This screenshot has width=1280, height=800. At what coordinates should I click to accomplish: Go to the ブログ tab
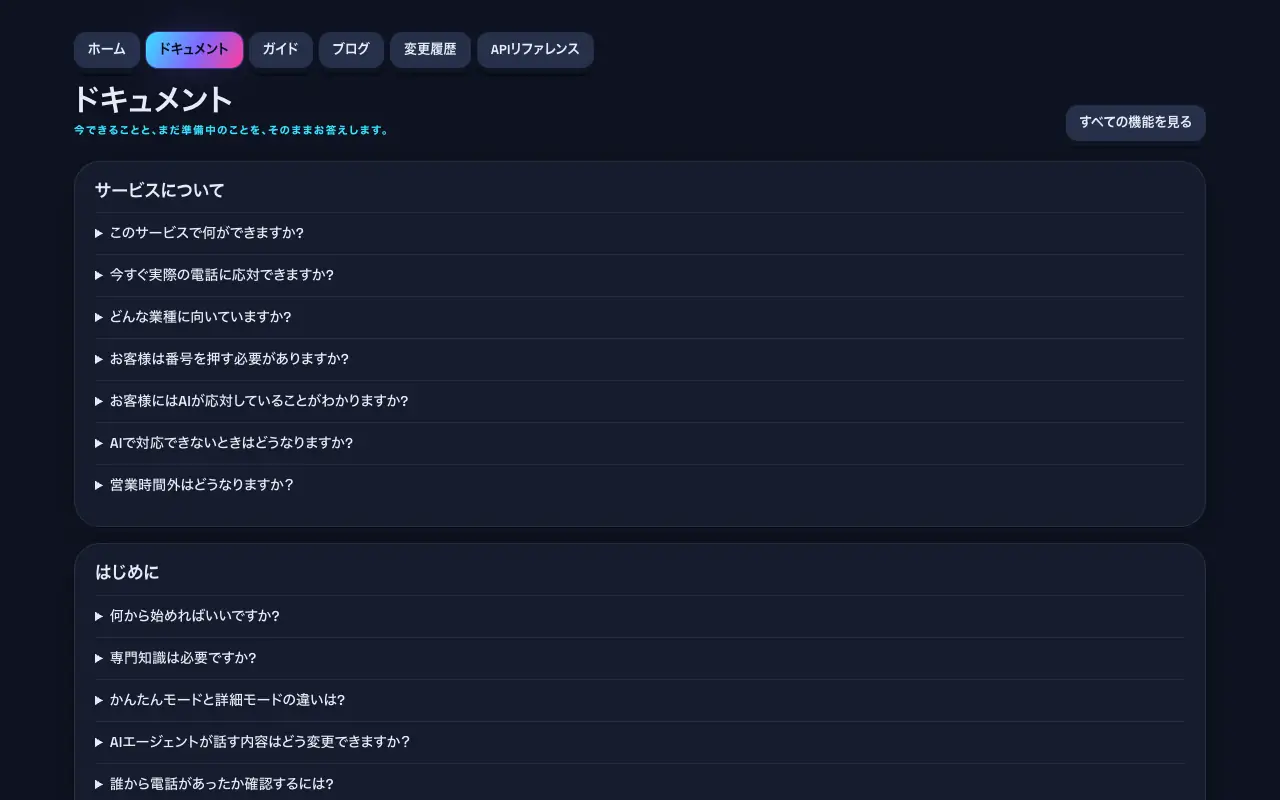click(x=351, y=50)
